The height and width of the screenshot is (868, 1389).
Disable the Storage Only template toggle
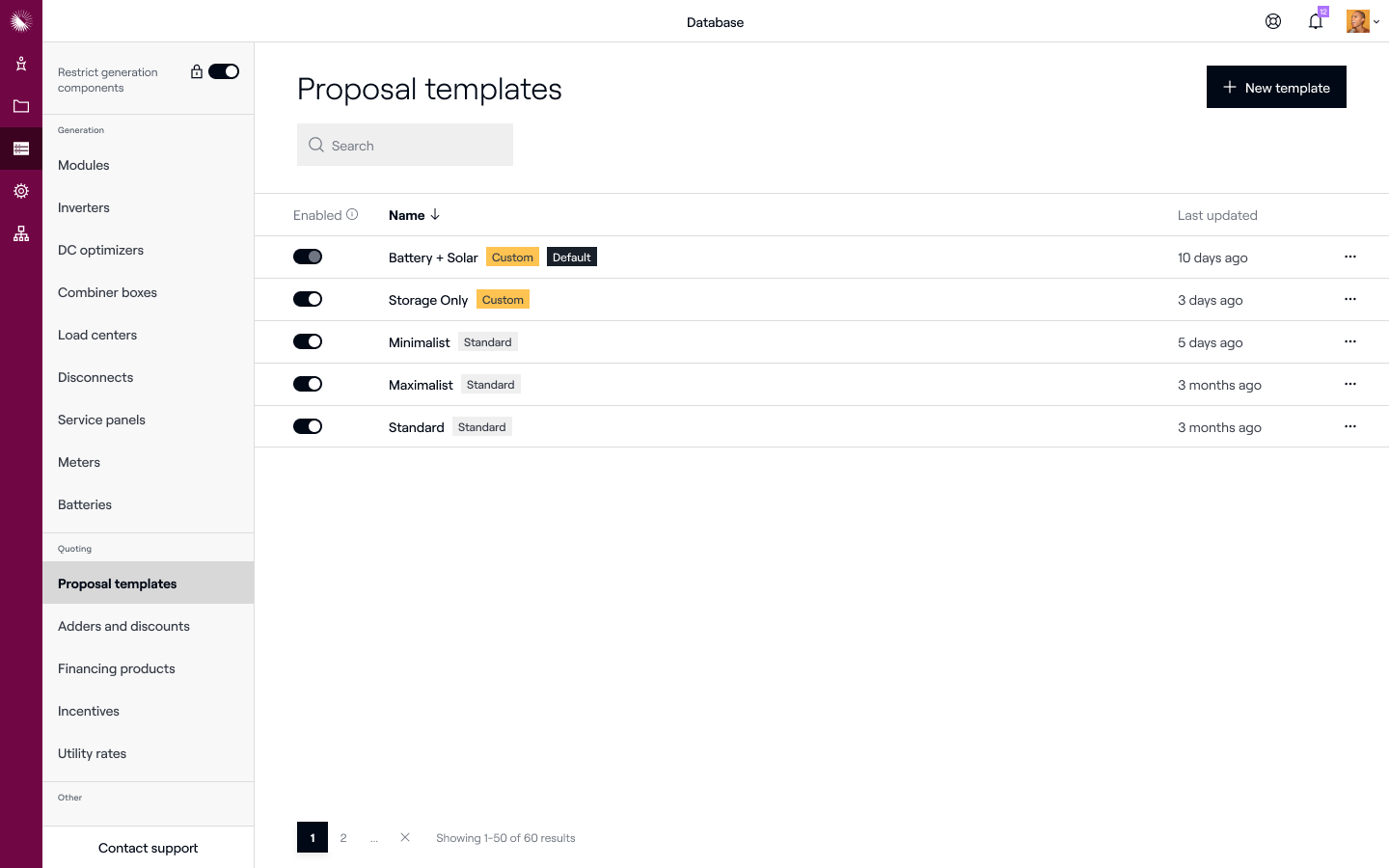308,299
